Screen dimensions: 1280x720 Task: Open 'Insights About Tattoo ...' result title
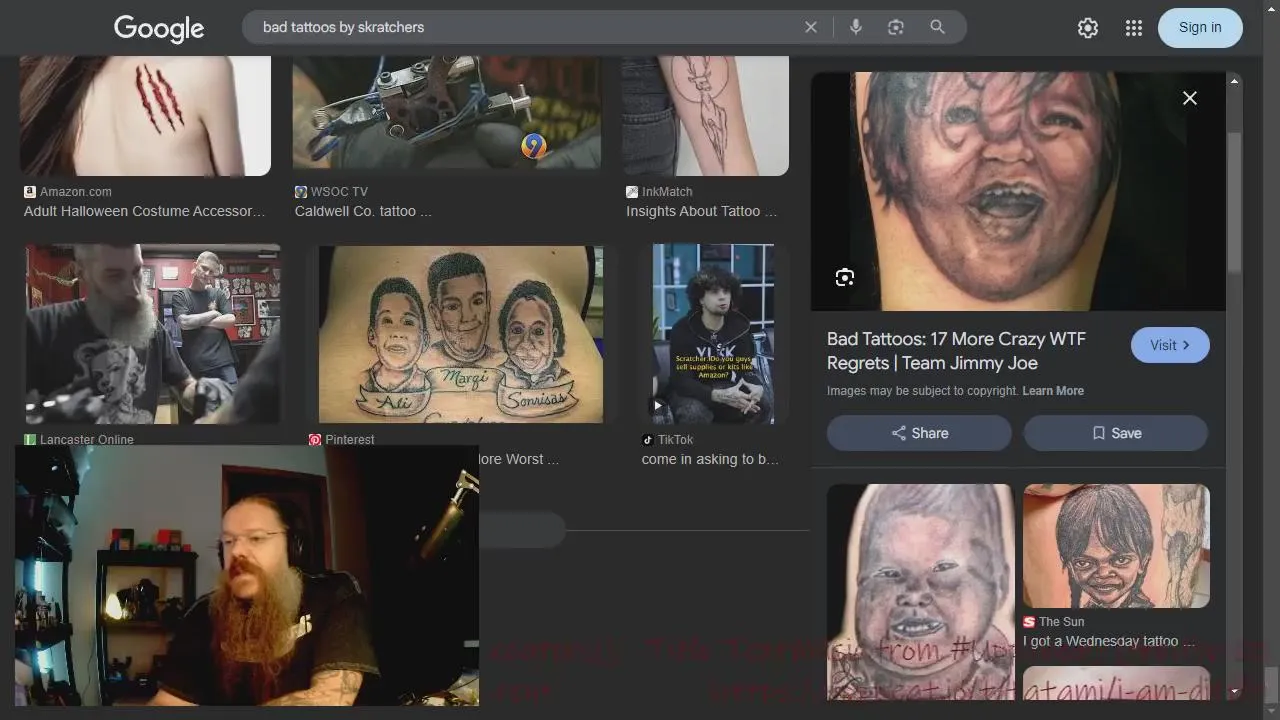[x=701, y=211]
